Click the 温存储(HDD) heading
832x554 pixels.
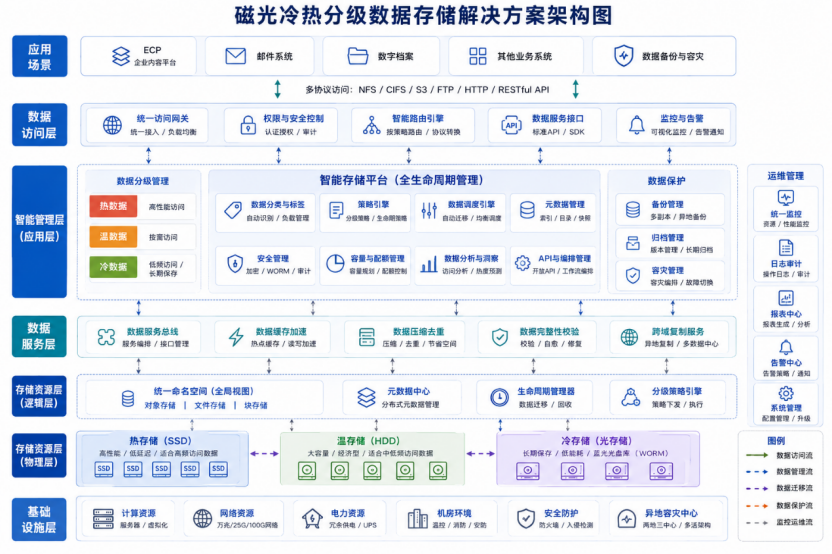tap(368, 441)
